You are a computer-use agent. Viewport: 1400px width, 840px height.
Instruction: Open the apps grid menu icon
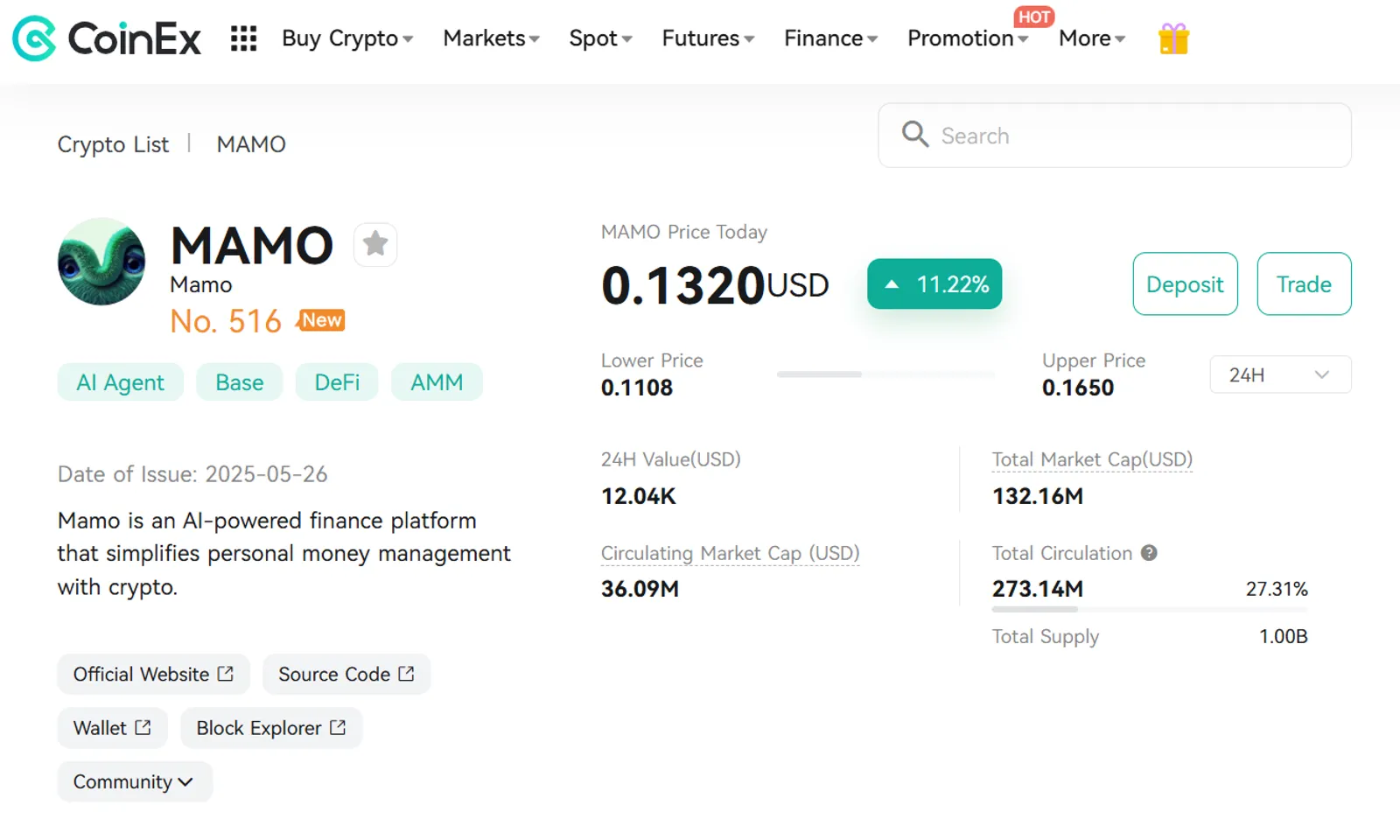(x=243, y=38)
